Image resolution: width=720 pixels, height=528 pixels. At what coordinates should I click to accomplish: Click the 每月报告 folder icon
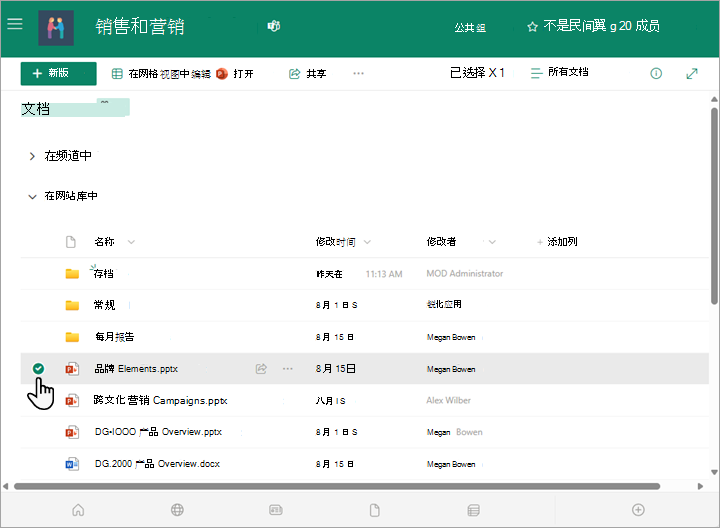click(72, 337)
